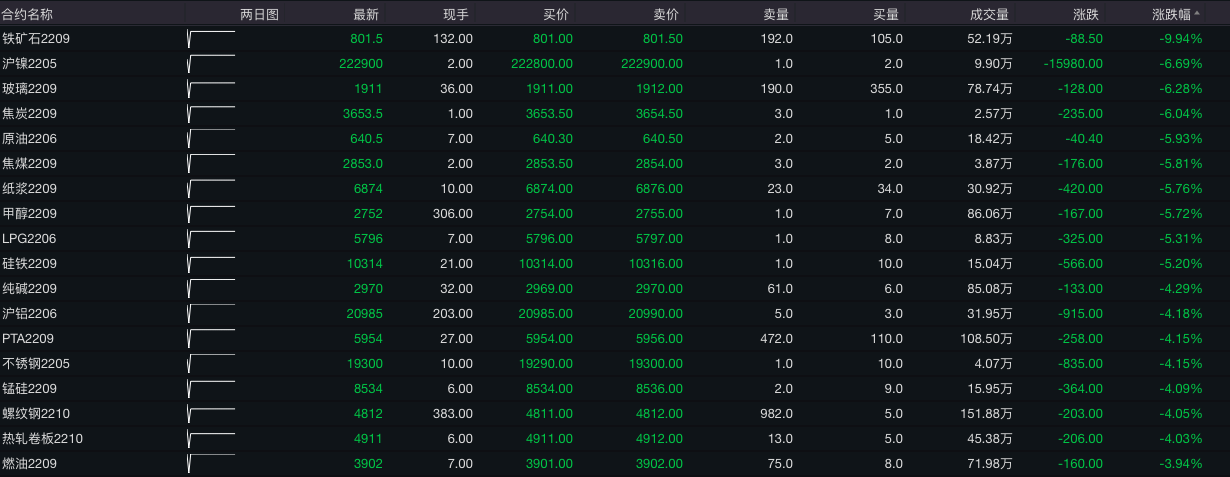Click the 热轧卷板2210 contract name
Screen dimensions: 1230x477
(42, 439)
